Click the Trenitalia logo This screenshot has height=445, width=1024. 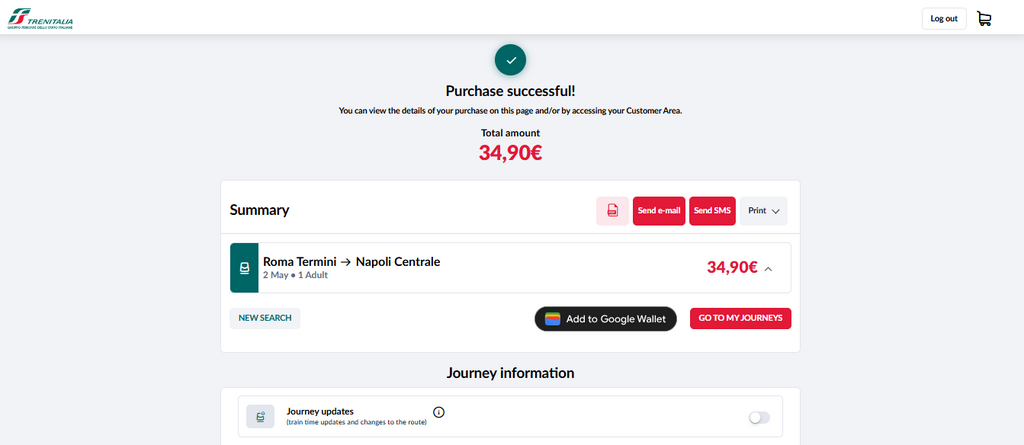(x=40, y=18)
